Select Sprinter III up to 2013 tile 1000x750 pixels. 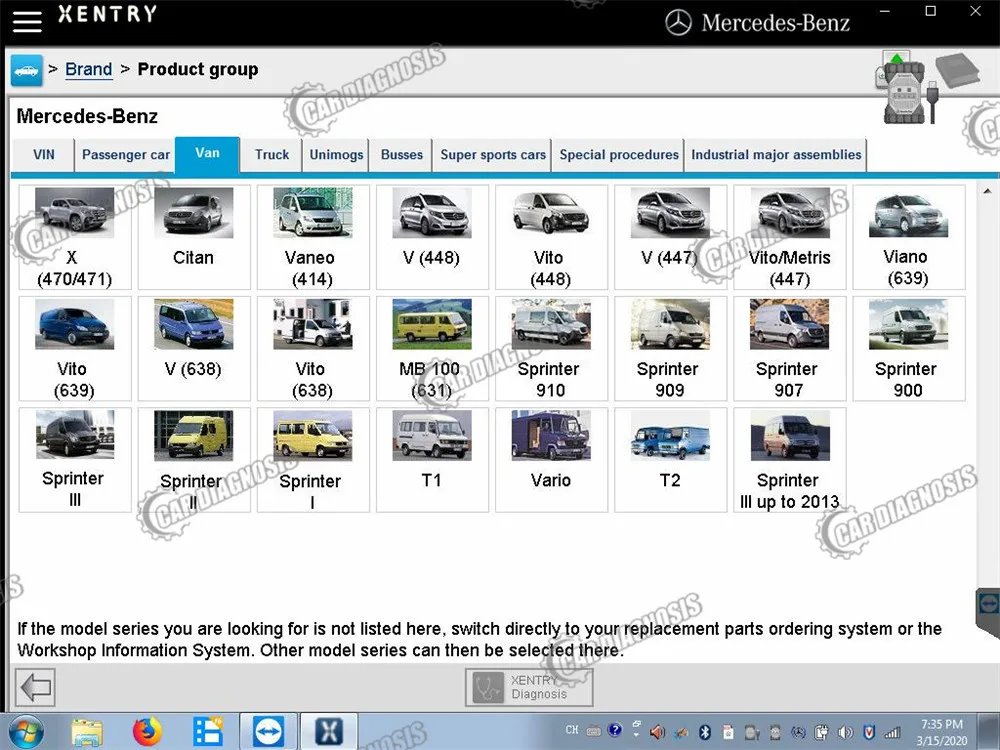[790, 460]
